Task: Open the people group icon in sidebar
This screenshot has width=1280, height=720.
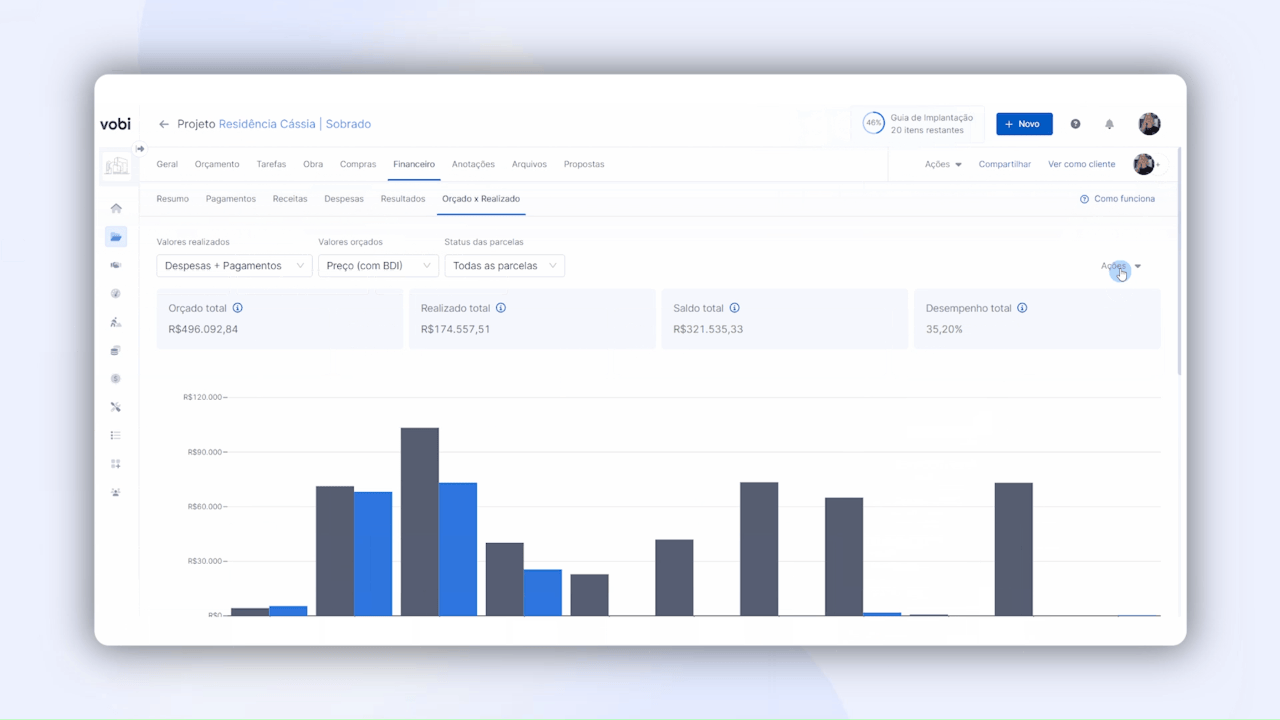Action: coord(116,492)
